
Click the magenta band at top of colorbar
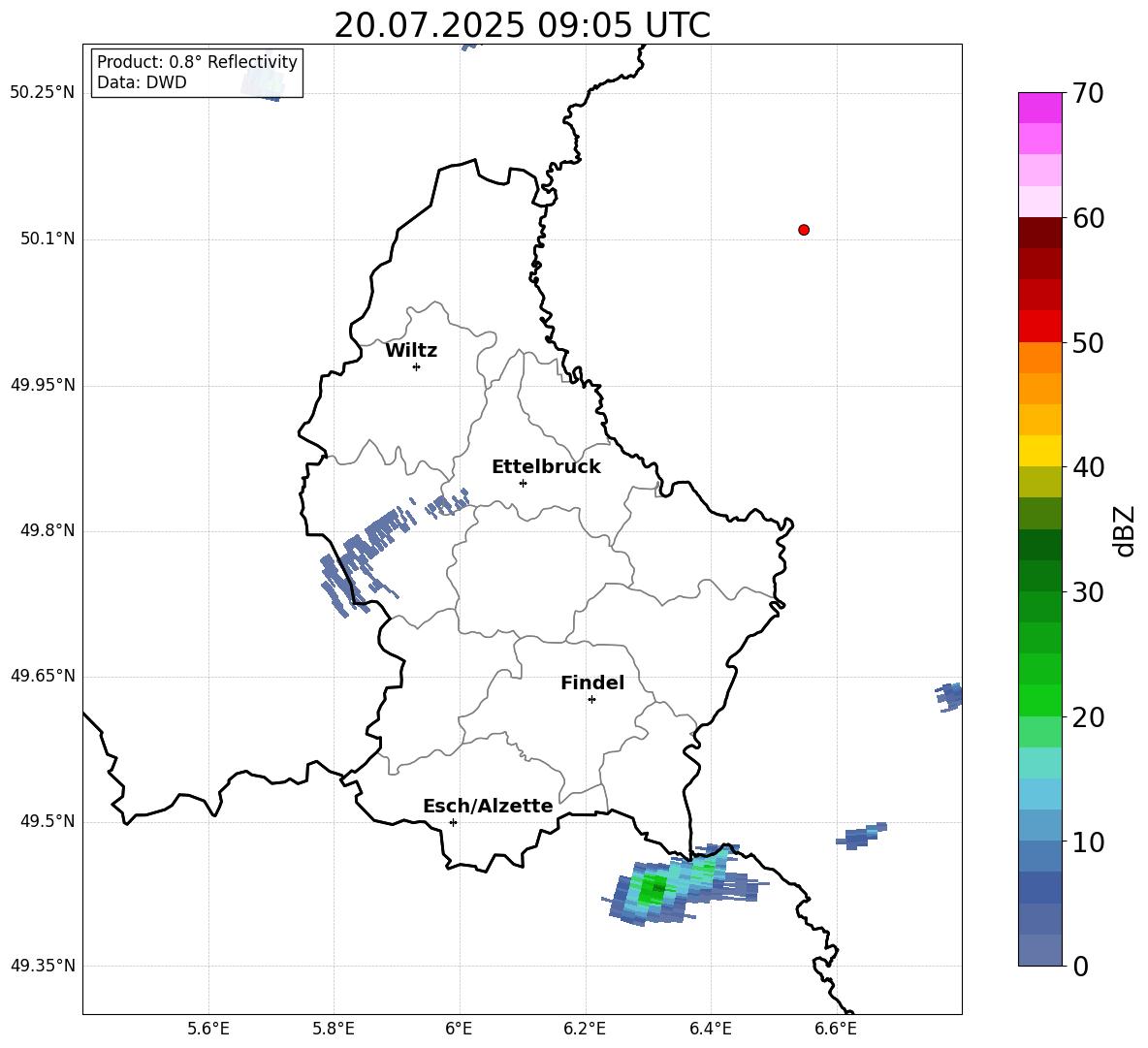tap(1039, 108)
